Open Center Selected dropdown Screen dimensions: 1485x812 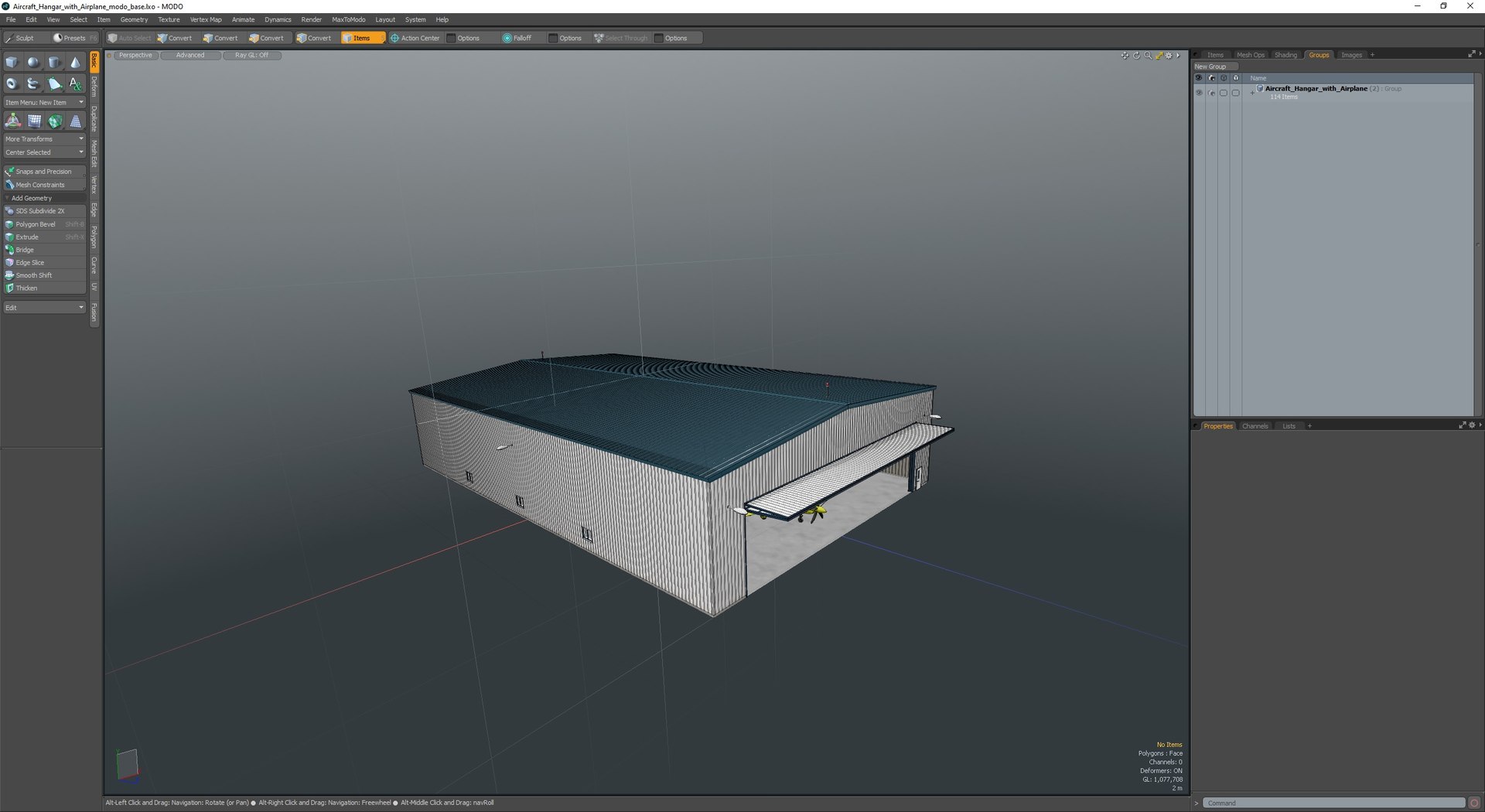[44, 152]
